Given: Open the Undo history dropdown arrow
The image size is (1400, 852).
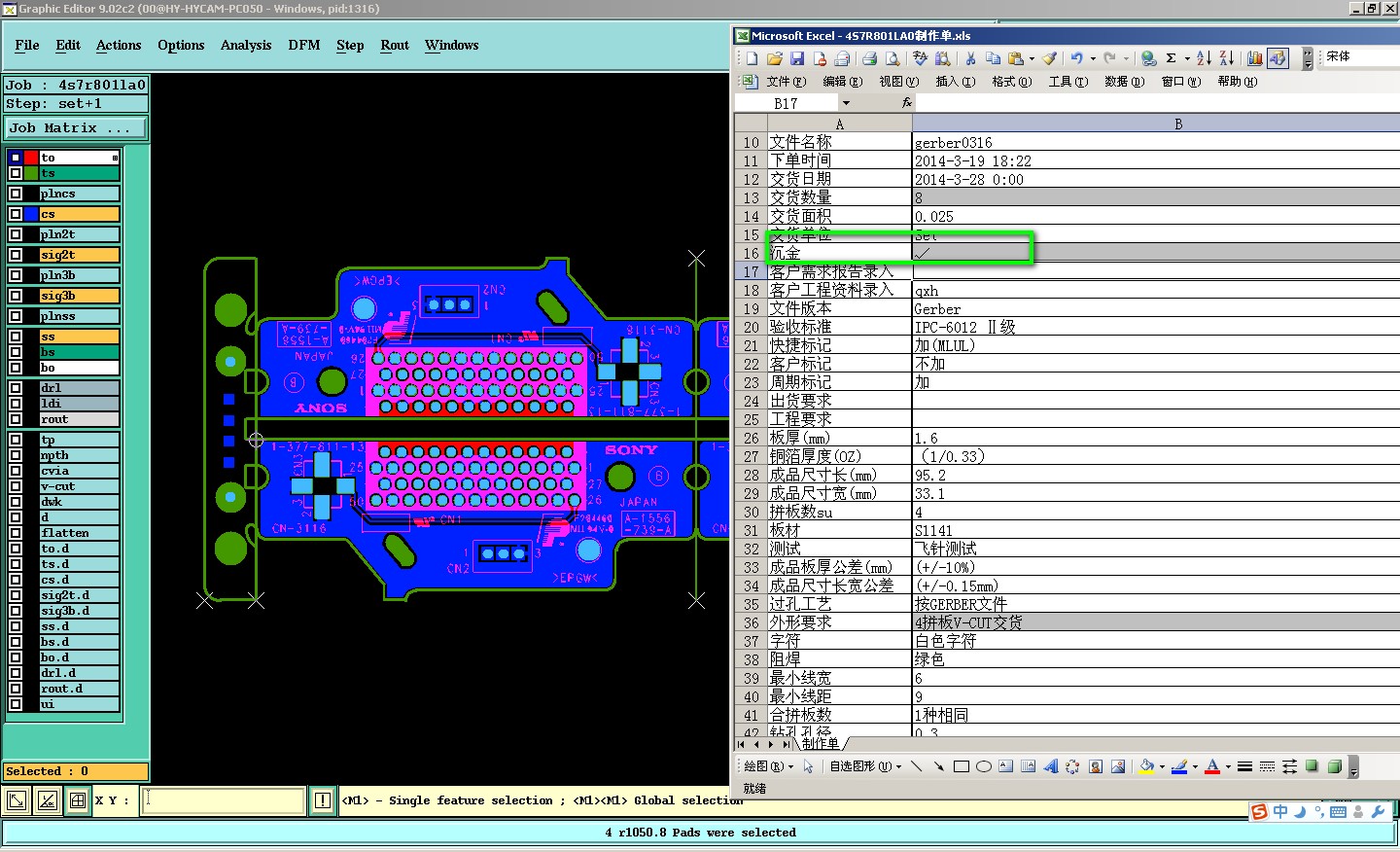Looking at the screenshot, I should 1093,58.
